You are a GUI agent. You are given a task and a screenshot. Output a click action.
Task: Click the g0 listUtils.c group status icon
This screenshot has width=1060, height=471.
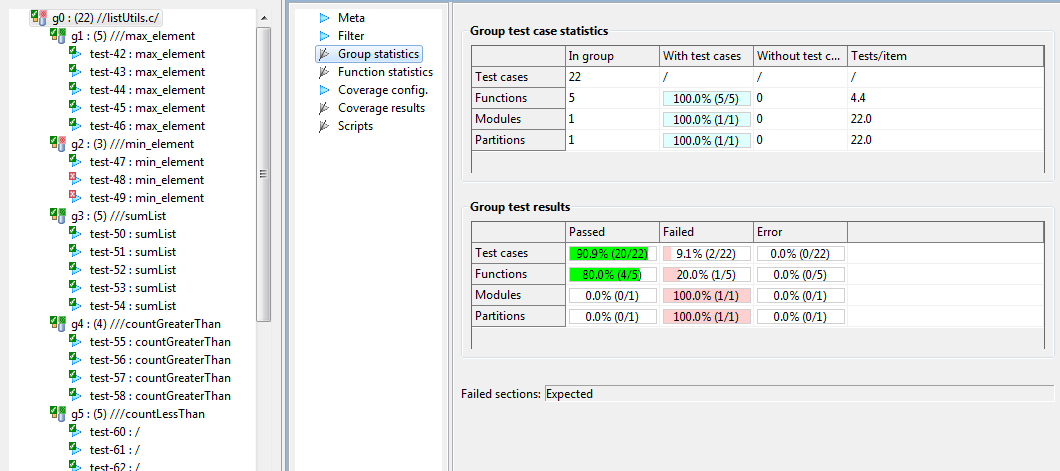[x=39, y=18]
